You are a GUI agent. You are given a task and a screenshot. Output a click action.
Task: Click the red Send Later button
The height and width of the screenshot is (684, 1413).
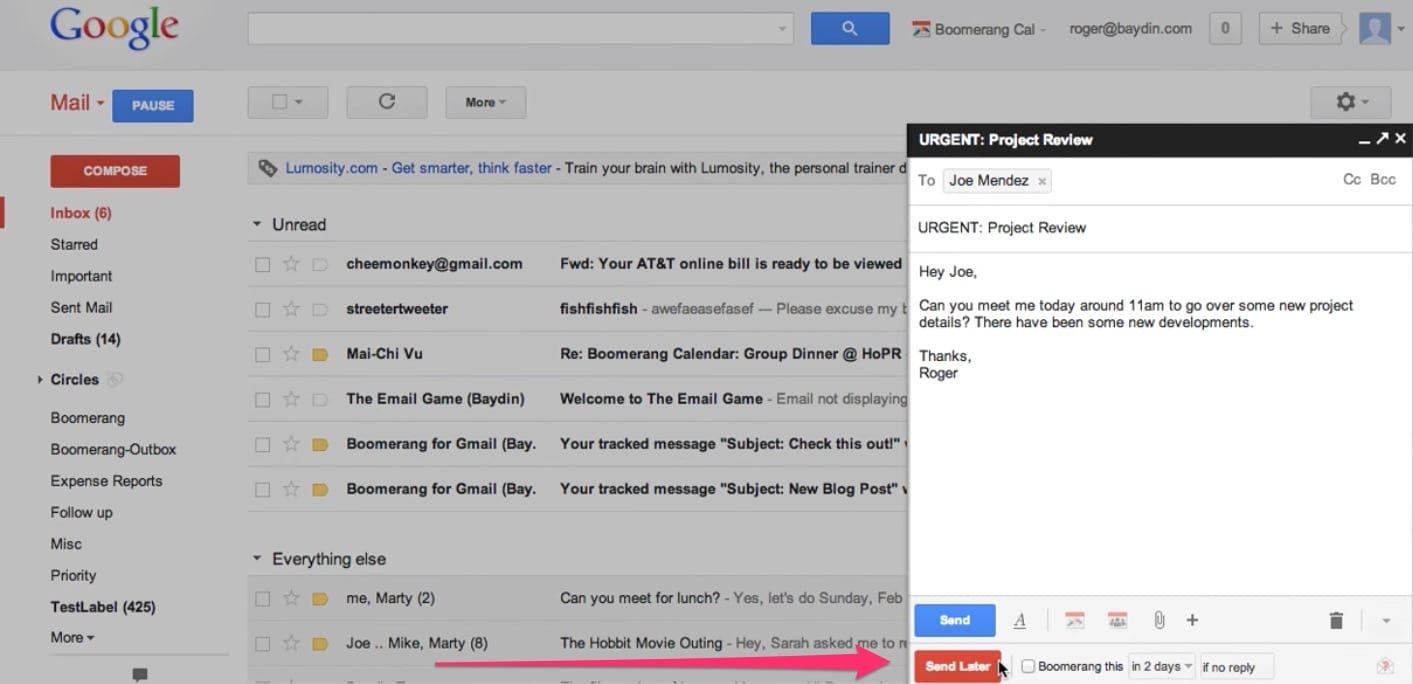(x=958, y=667)
